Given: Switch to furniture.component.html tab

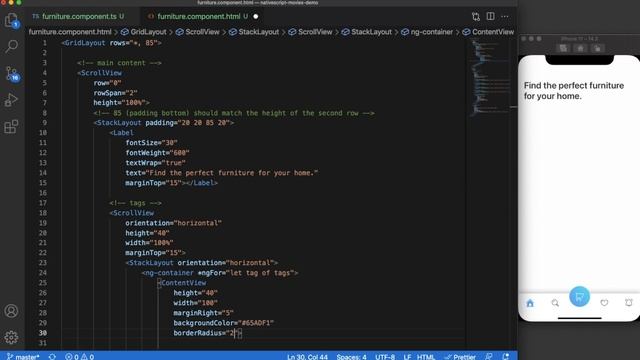Looking at the screenshot, I should (x=198, y=16).
